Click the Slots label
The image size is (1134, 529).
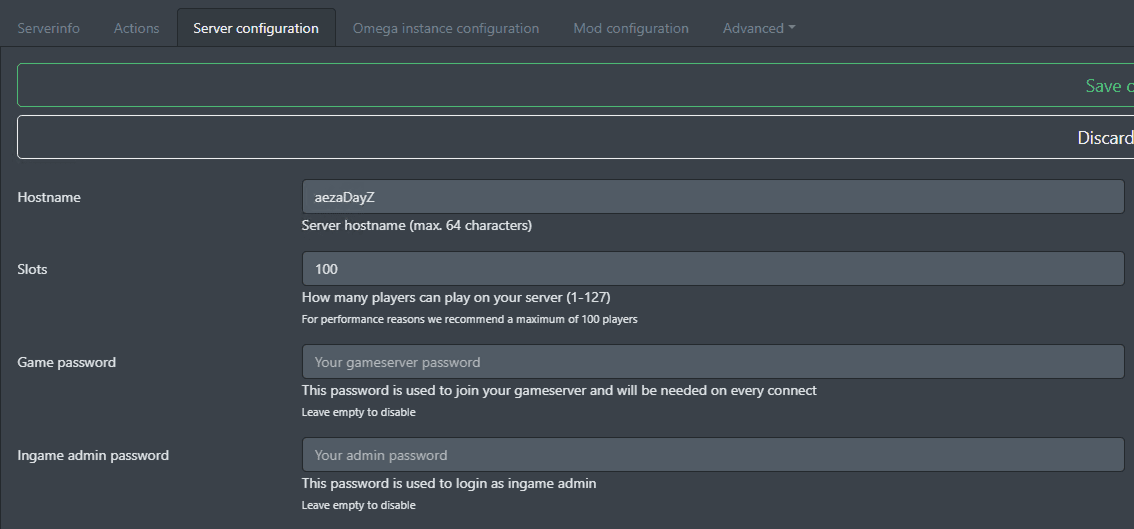[x=32, y=269]
